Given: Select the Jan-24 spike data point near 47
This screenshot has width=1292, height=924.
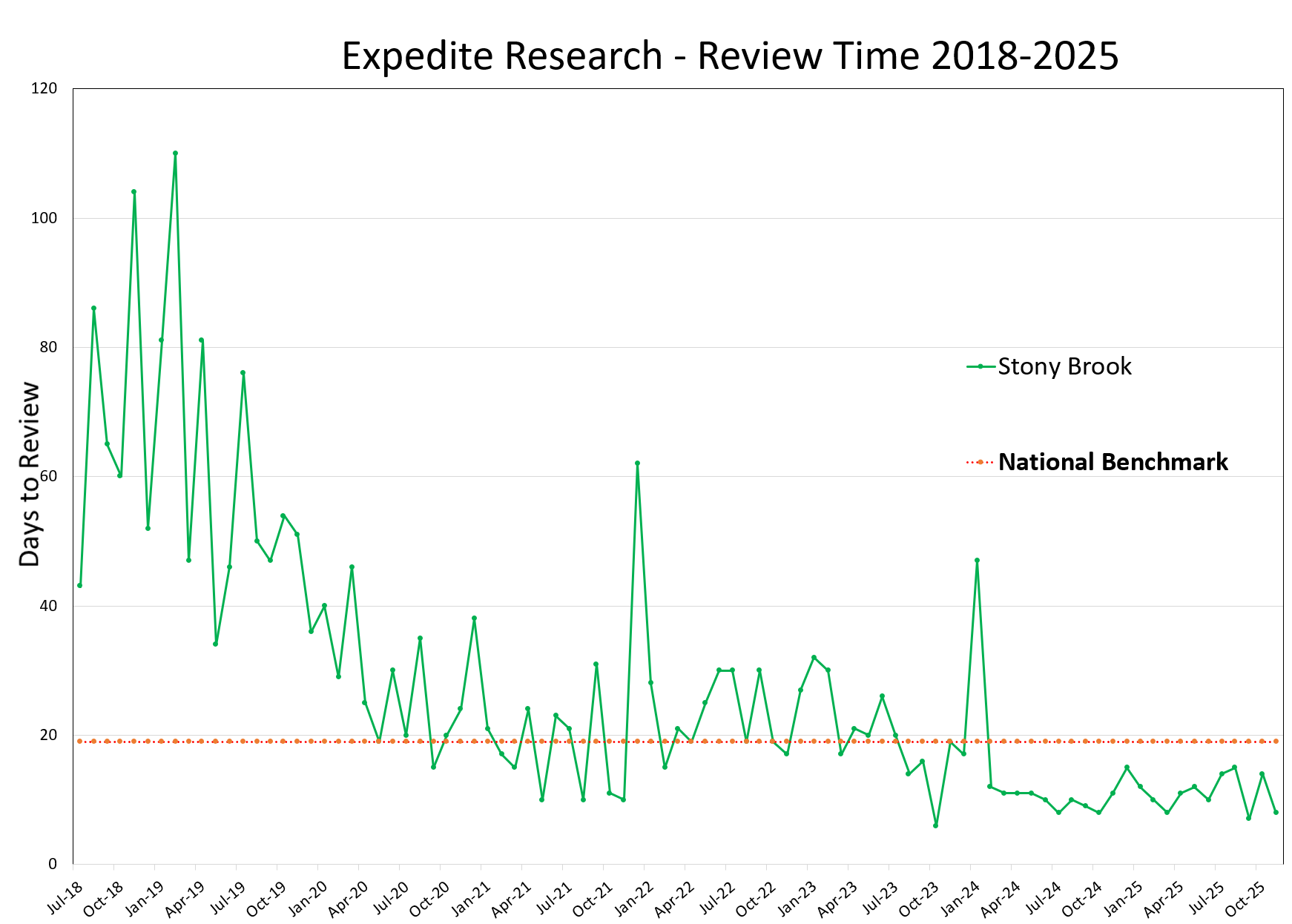Looking at the screenshot, I should pyautogui.click(x=977, y=560).
